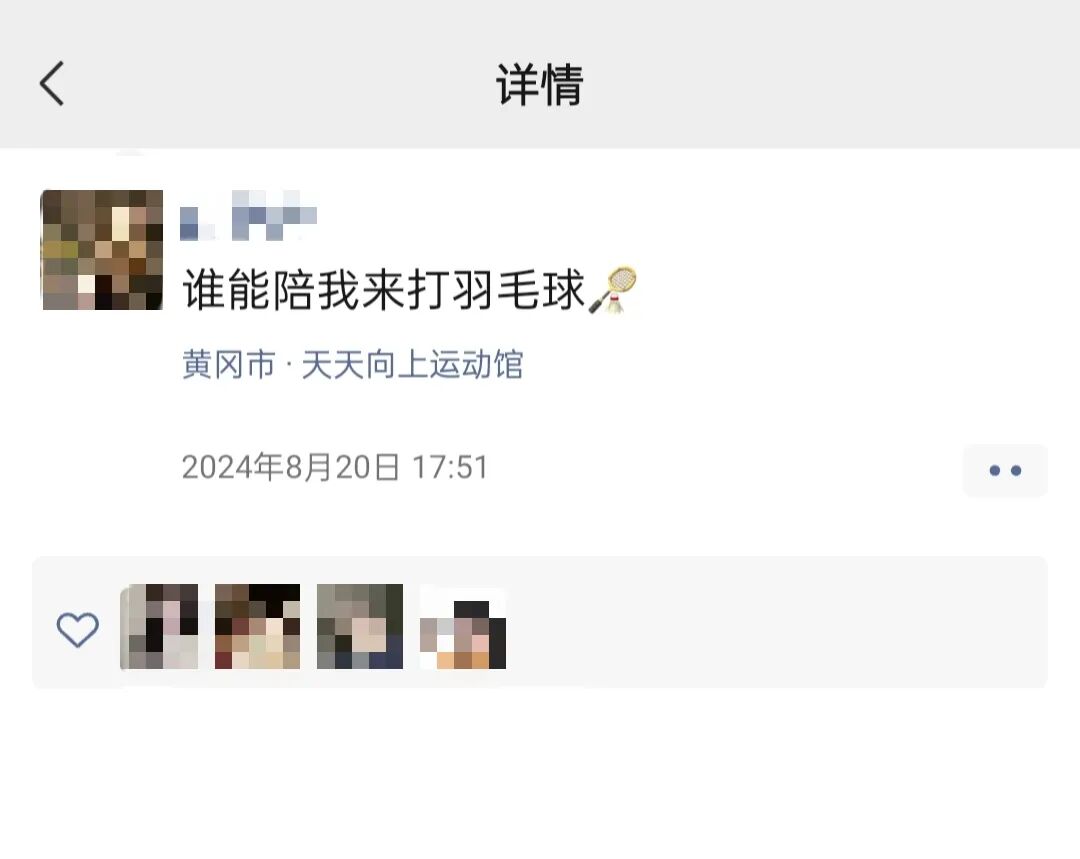Tap the date 2024年8月20日

pyautogui.click(x=291, y=467)
